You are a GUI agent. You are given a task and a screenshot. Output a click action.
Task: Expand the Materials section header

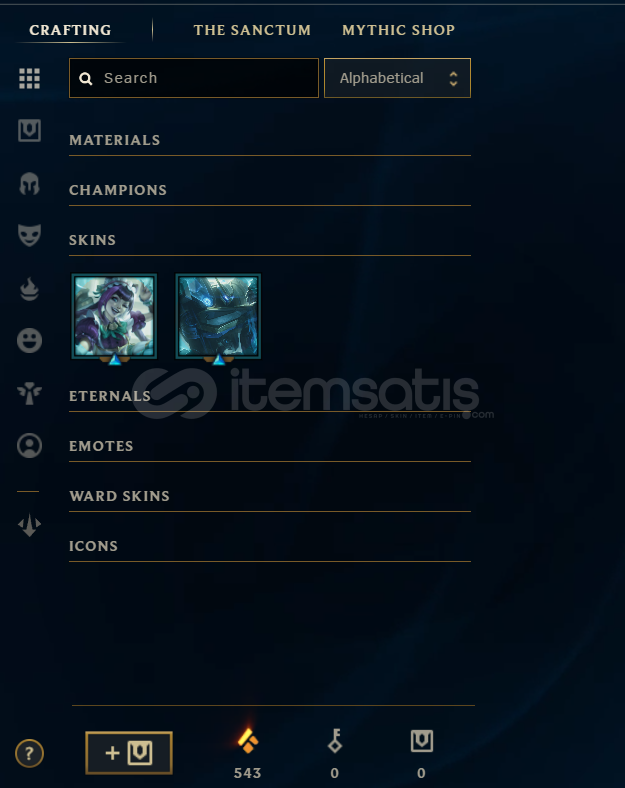coord(270,140)
